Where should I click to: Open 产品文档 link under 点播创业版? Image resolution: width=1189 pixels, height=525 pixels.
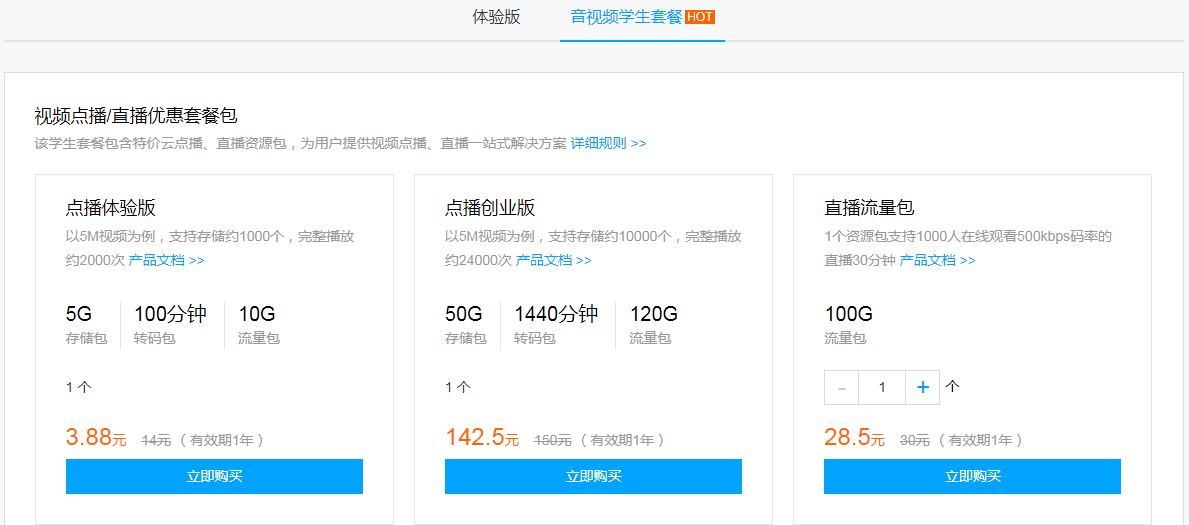pyautogui.click(x=553, y=260)
